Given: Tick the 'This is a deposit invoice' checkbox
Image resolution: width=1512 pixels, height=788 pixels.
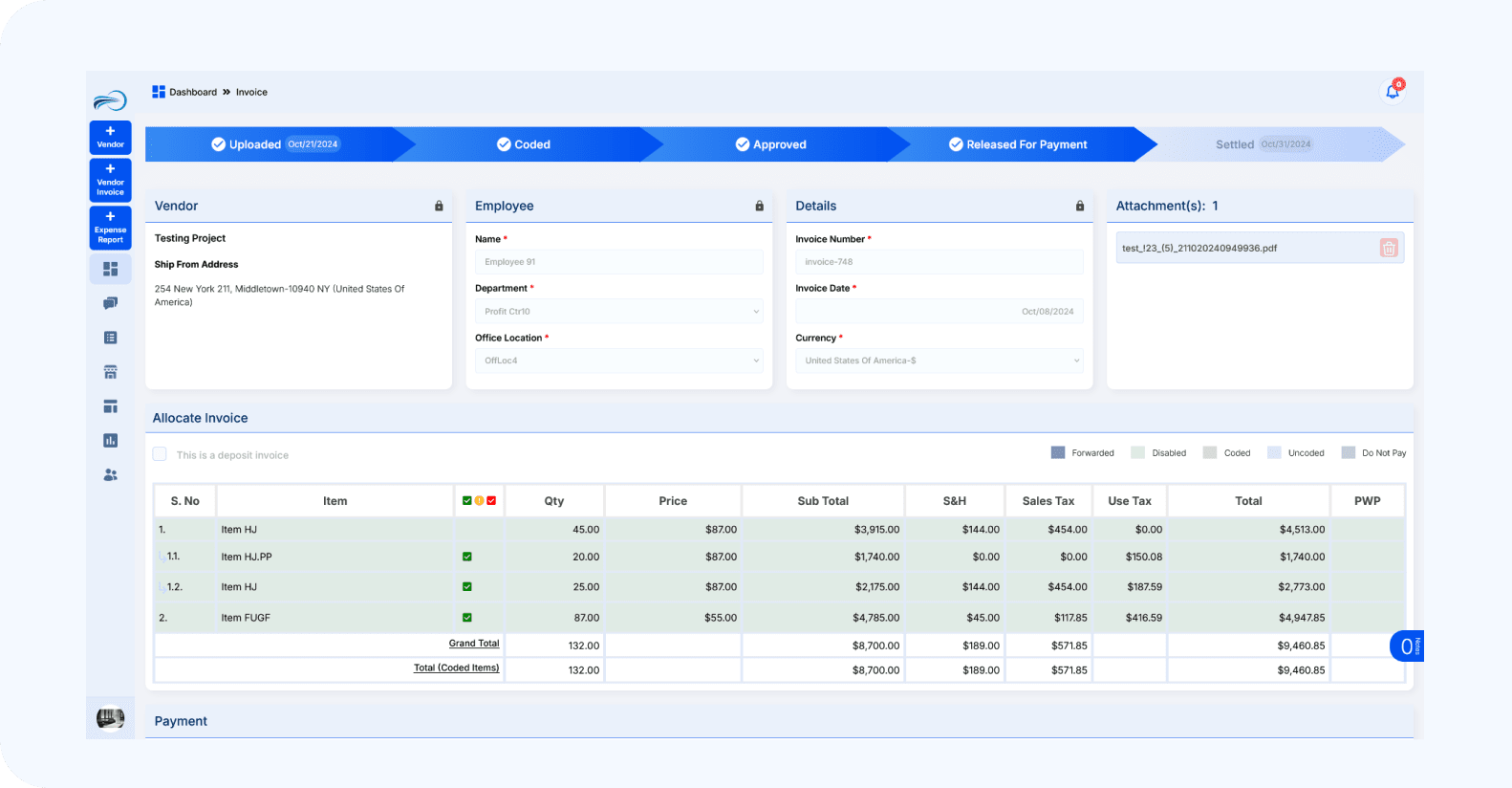Looking at the screenshot, I should (160, 454).
